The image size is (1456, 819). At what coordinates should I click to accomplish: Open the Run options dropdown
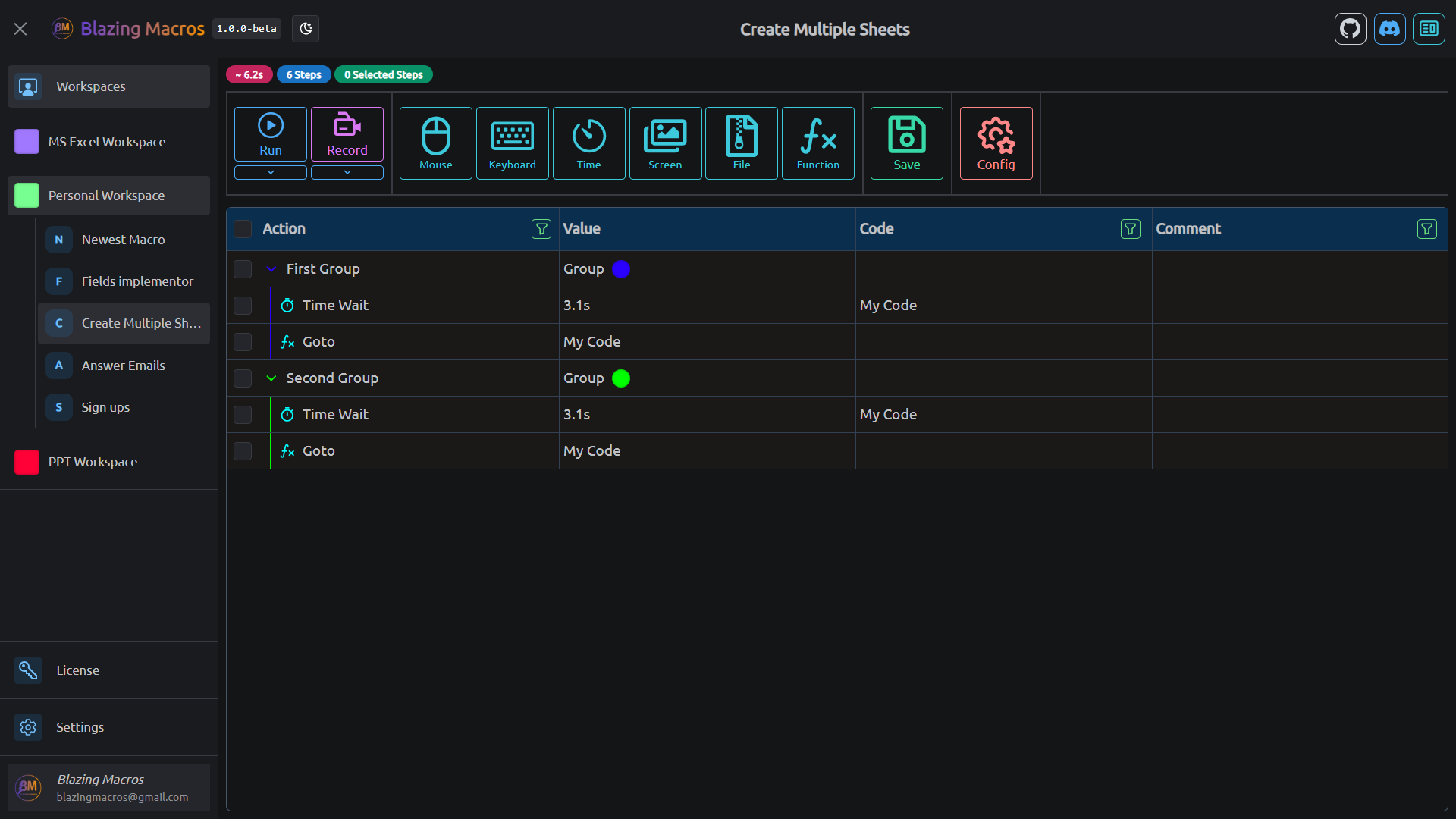click(271, 172)
